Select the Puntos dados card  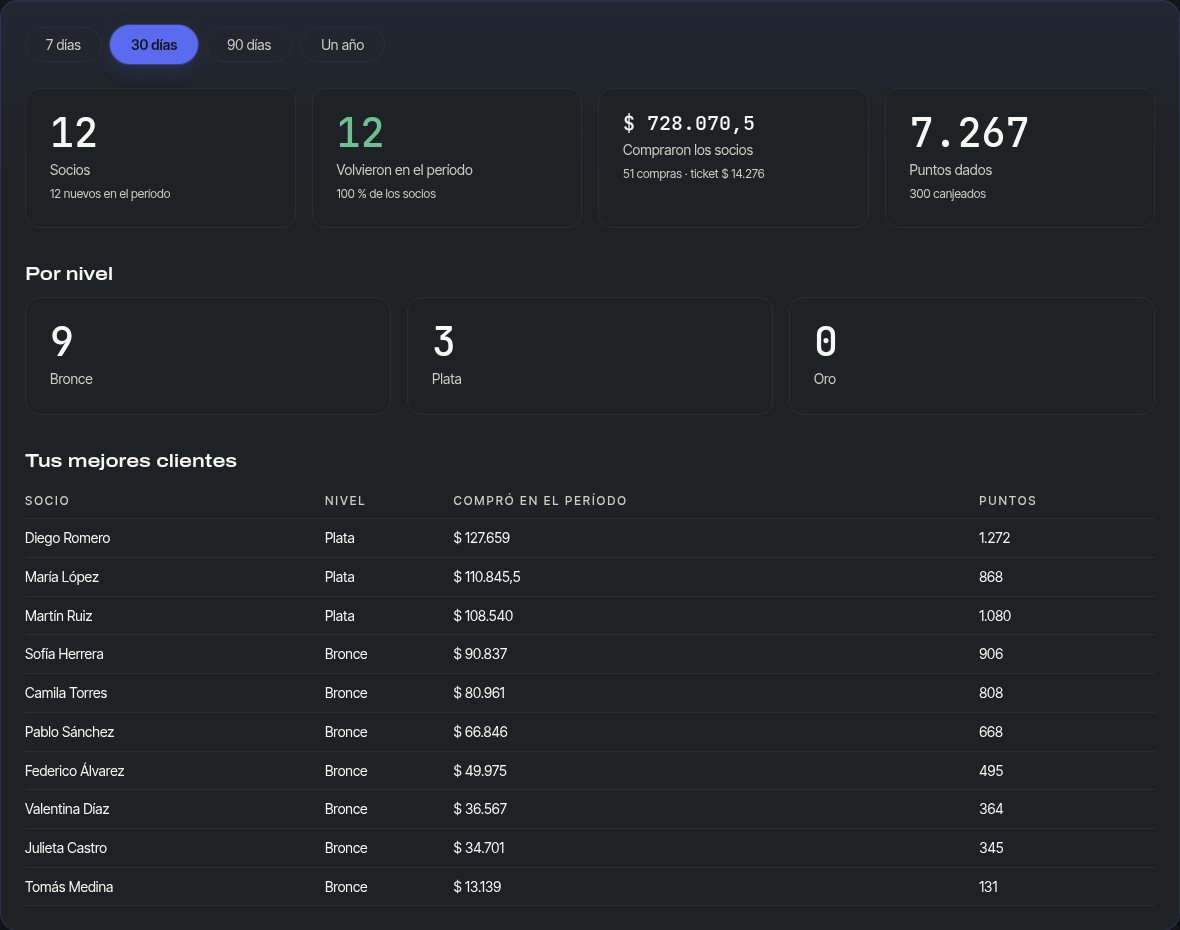[x=1020, y=158]
